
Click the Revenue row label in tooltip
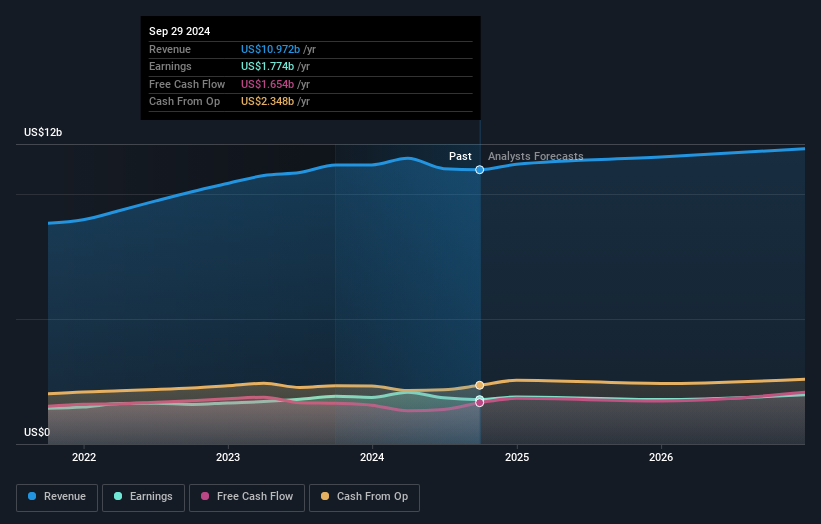[170, 49]
